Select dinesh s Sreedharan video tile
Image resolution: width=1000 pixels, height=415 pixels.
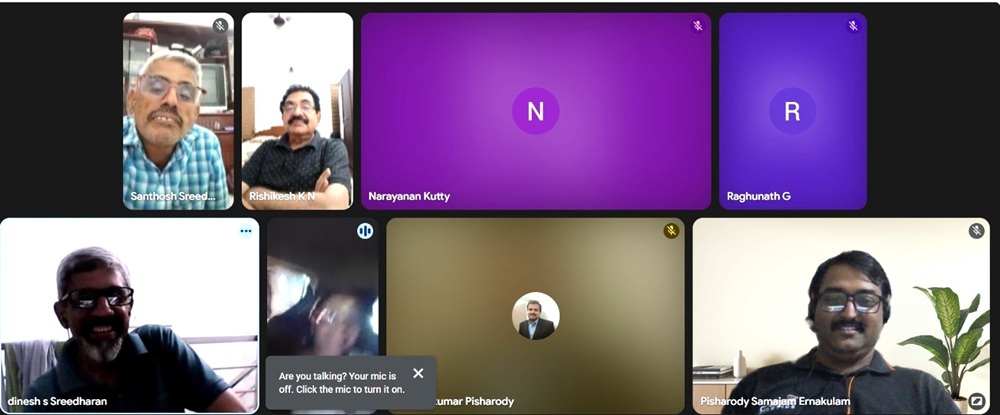[129, 316]
